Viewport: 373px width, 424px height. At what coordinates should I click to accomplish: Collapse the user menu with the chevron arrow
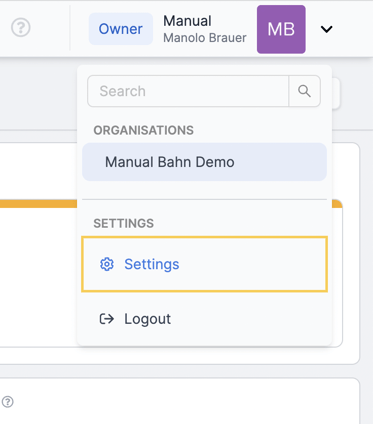[x=326, y=29]
